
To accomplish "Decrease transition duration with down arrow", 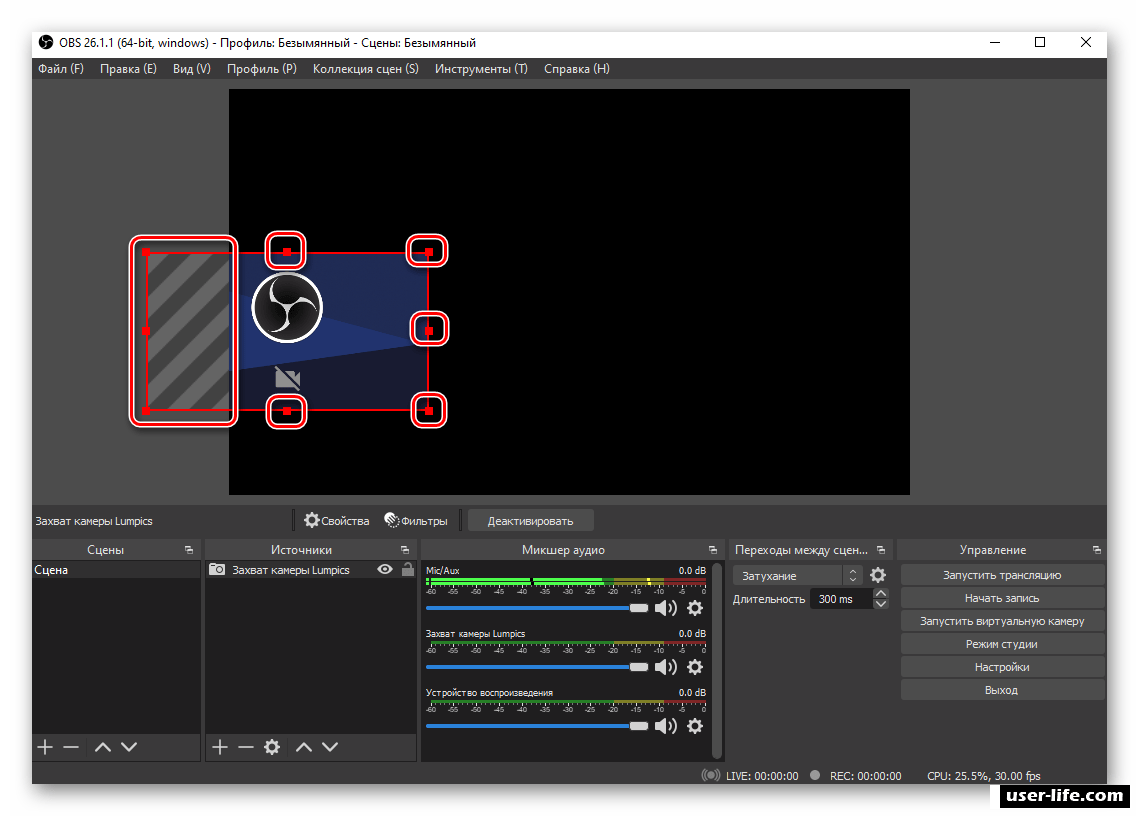I will [x=881, y=604].
